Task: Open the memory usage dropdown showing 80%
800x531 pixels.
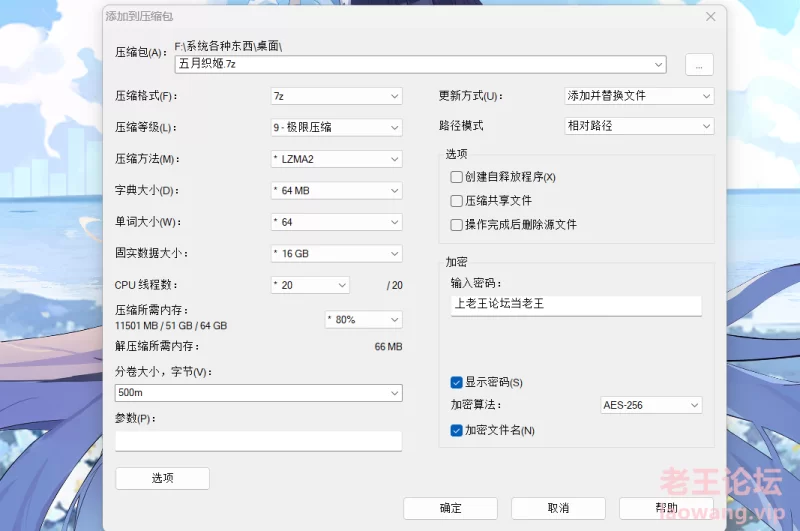Action: pyautogui.click(x=364, y=320)
